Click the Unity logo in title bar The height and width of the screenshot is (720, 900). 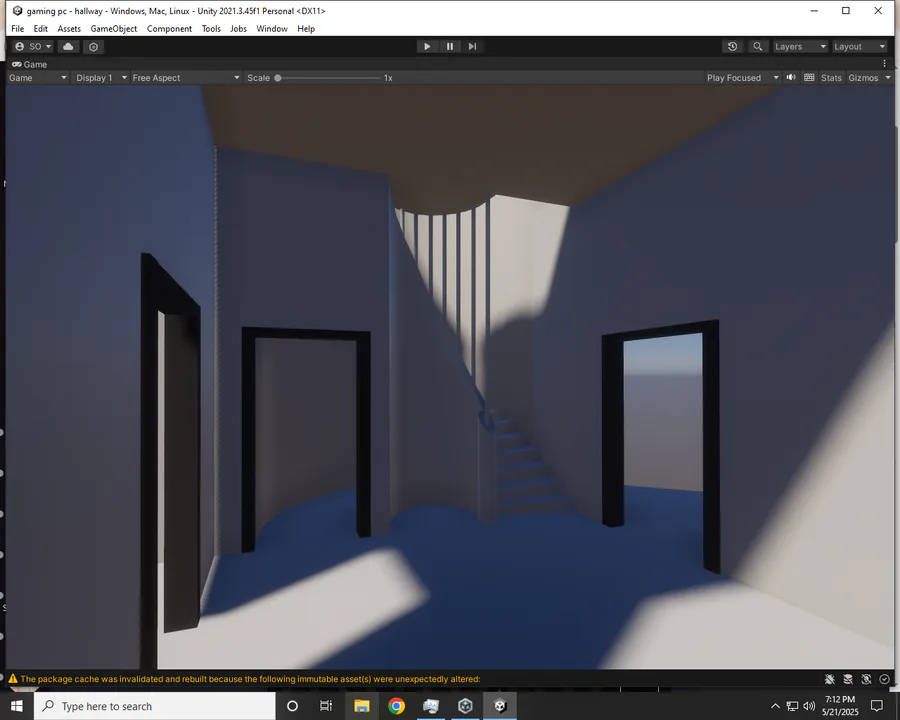(18, 11)
